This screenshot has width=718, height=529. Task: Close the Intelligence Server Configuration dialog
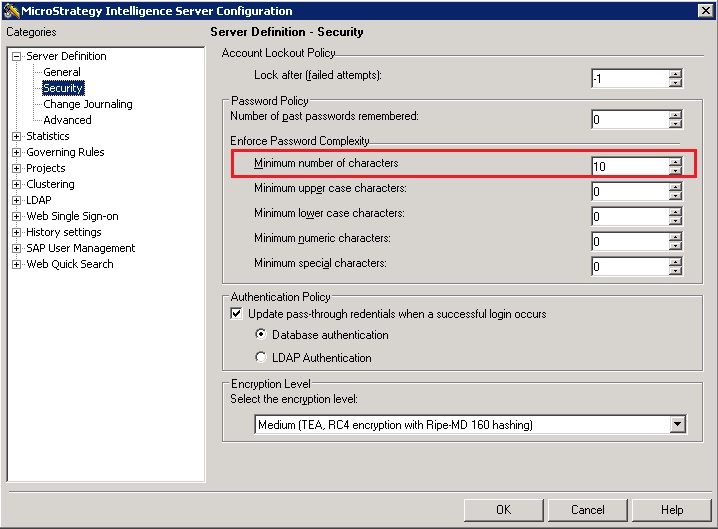point(706,11)
